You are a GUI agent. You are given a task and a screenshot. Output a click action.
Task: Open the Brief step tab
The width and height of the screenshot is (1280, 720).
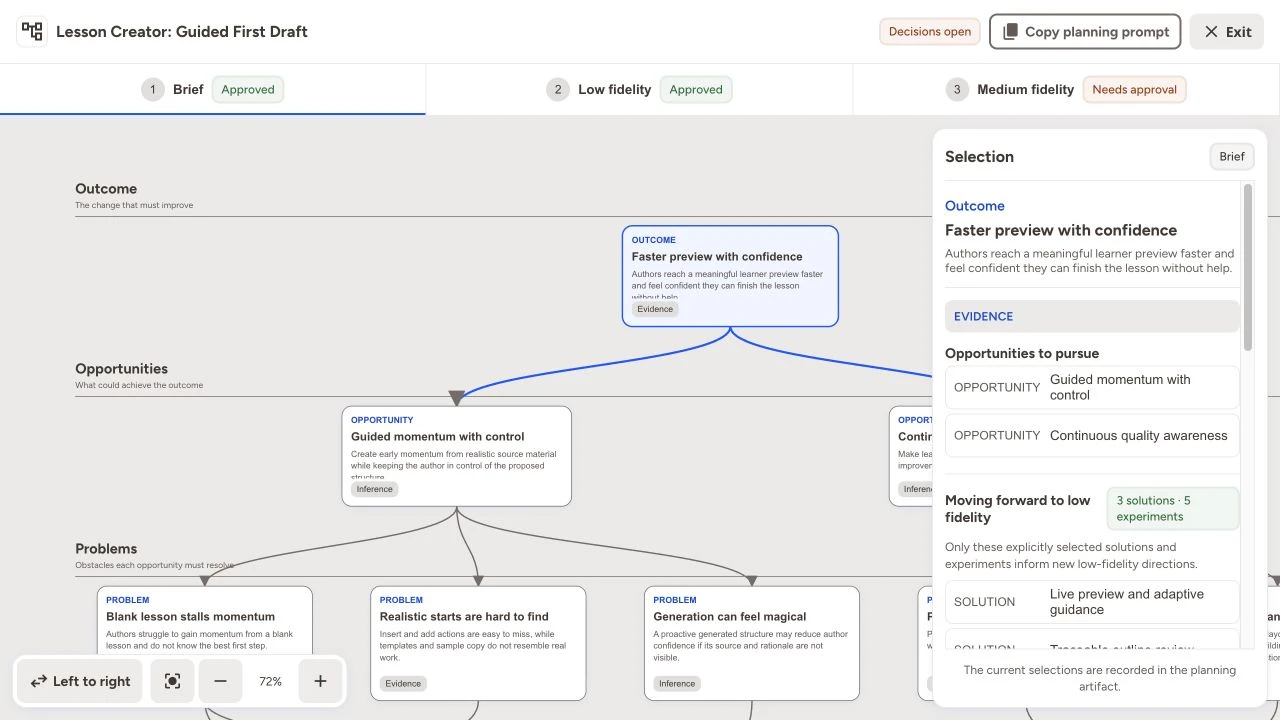[x=213, y=89]
